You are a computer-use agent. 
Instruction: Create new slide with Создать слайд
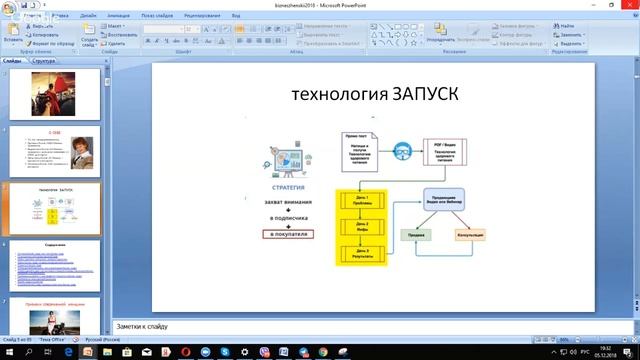pos(89,35)
